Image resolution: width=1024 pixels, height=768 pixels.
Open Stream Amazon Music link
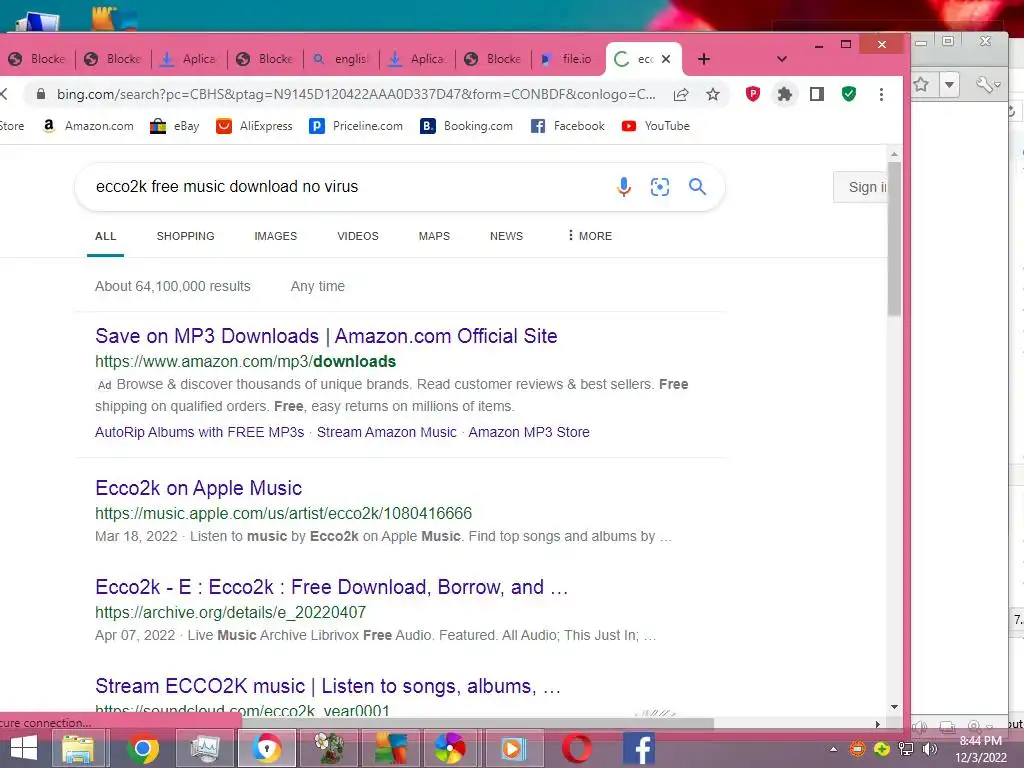tap(387, 432)
